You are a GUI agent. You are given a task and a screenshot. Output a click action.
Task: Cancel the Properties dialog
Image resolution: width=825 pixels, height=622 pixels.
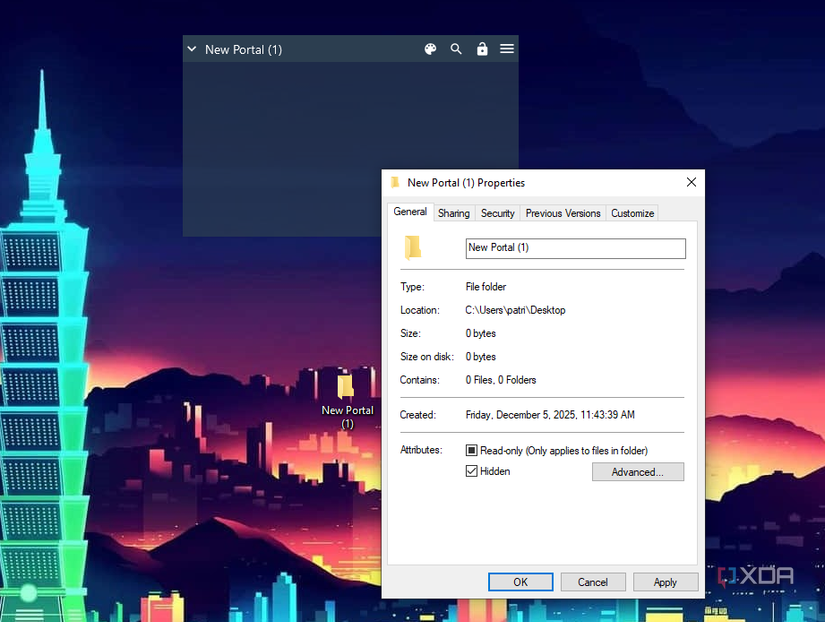pyautogui.click(x=593, y=582)
